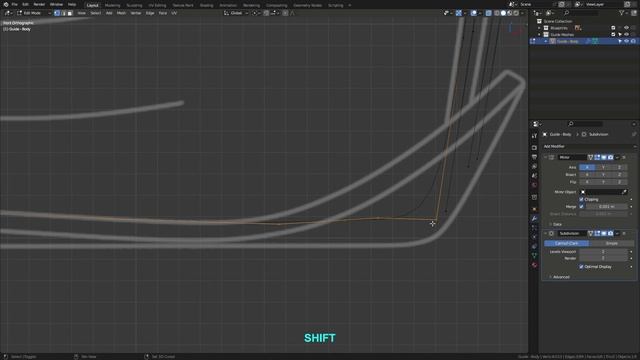
Task: Select Catmull-Clark subdivision type
Action: (x=566, y=243)
